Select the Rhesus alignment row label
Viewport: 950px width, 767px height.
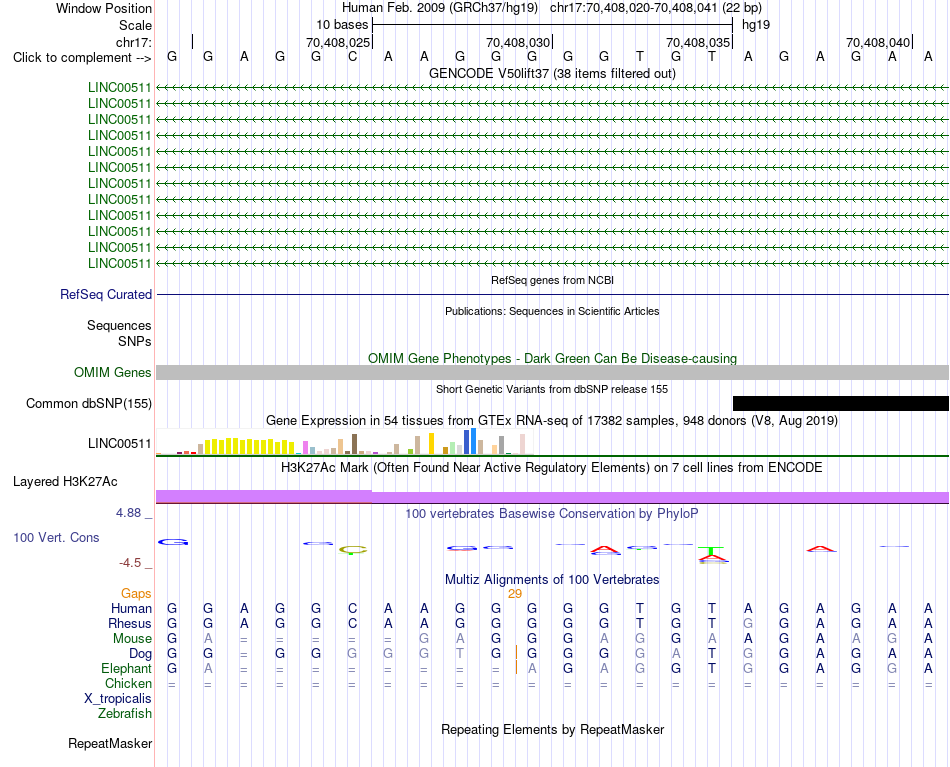coord(130,623)
